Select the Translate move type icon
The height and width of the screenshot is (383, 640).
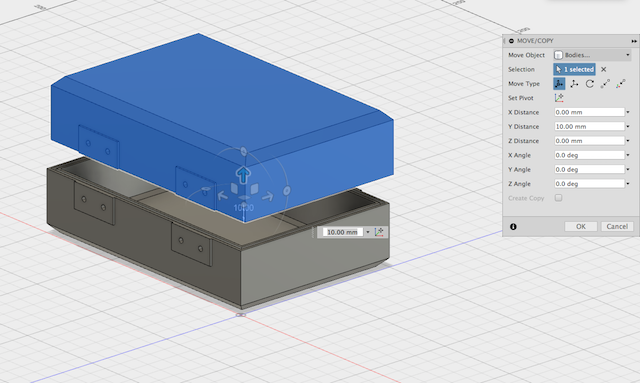[574, 84]
